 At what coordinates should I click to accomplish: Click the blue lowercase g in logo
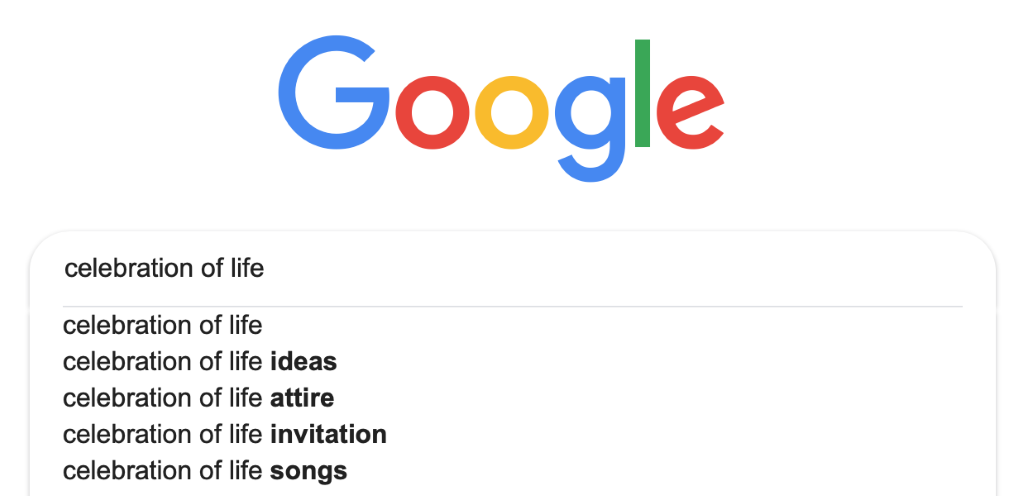[591, 129]
